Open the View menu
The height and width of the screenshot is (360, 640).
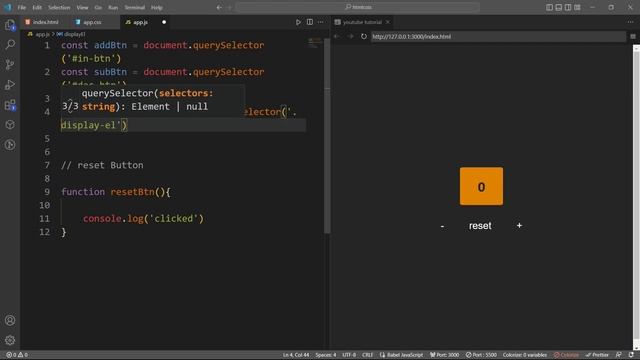click(82, 7)
